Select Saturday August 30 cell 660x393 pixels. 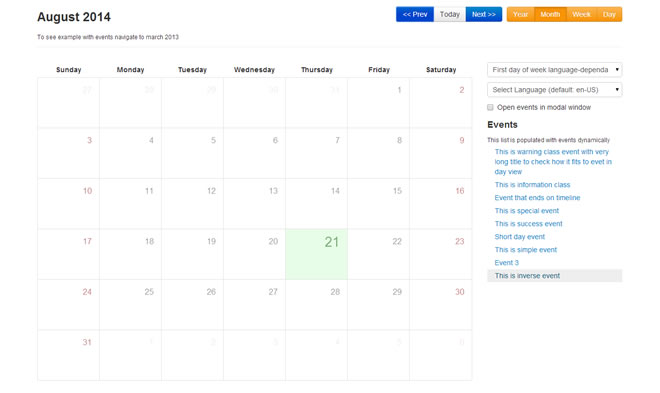(x=441, y=305)
